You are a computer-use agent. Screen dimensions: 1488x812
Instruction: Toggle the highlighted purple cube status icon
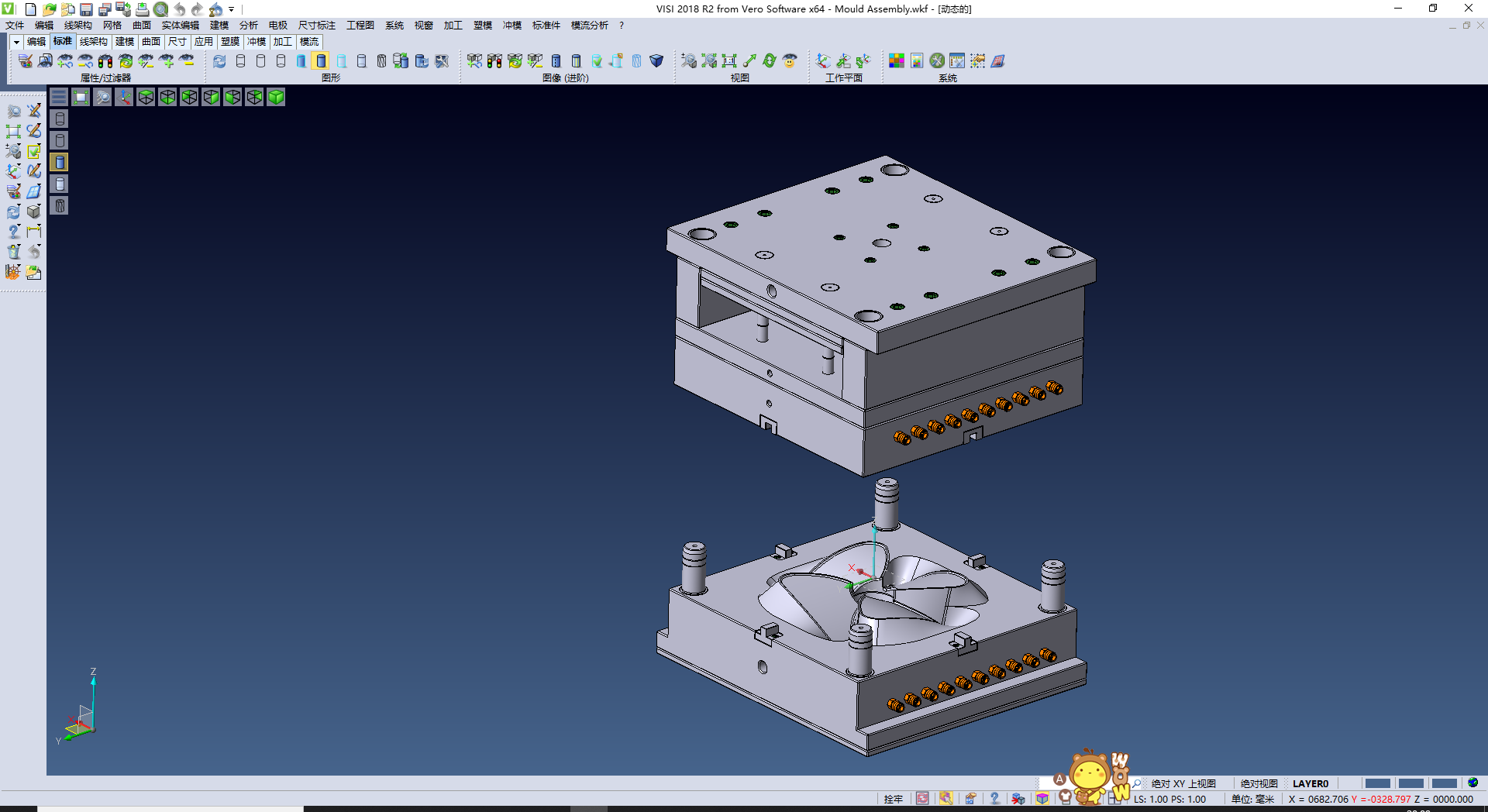click(x=1042, y=799)
